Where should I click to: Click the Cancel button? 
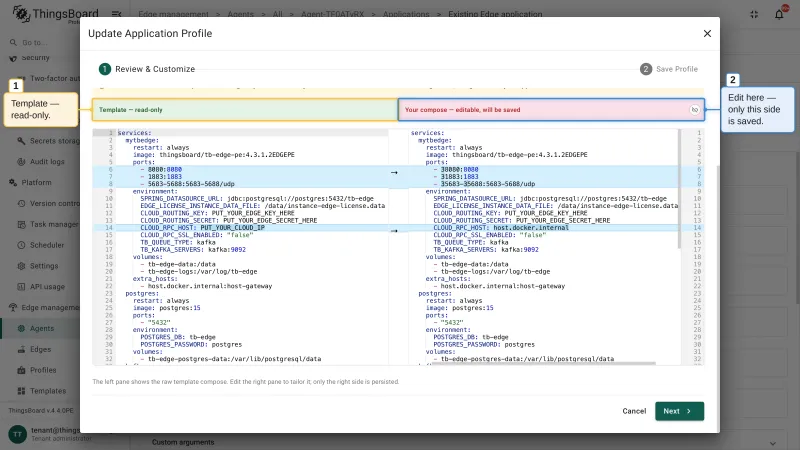tap(634, 411)
